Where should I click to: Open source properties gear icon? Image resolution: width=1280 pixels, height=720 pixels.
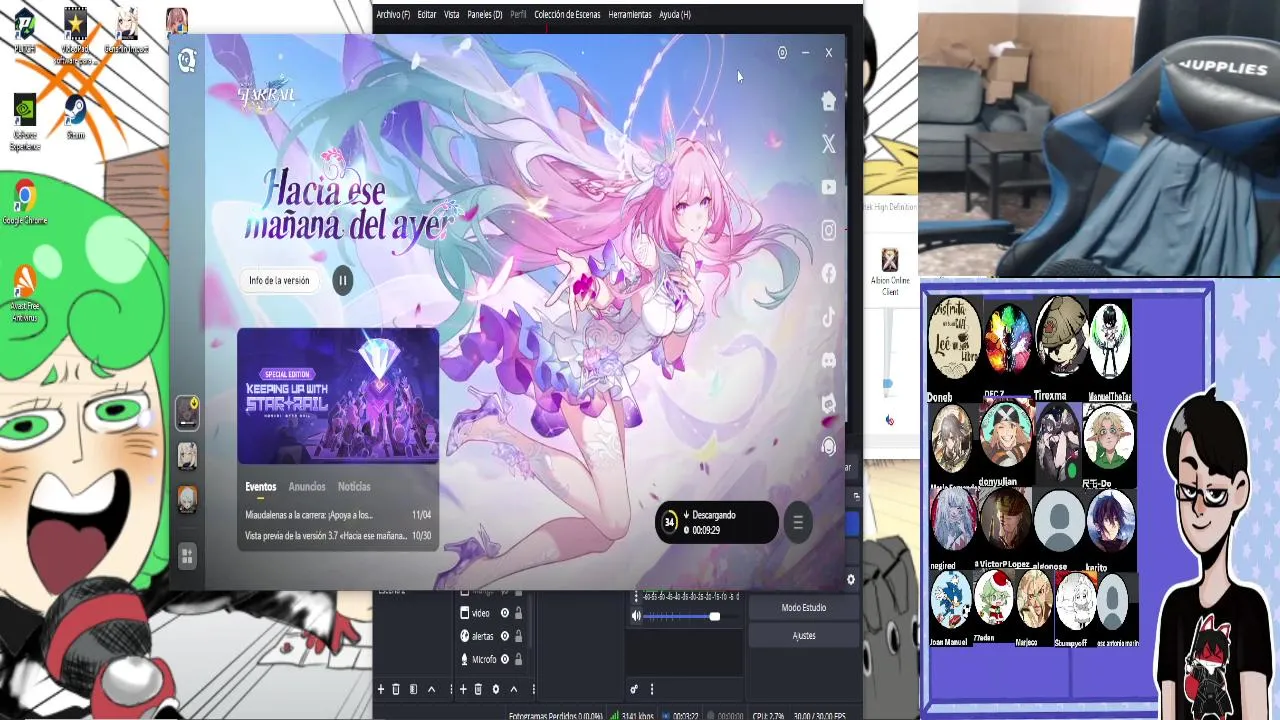point(495,689)
